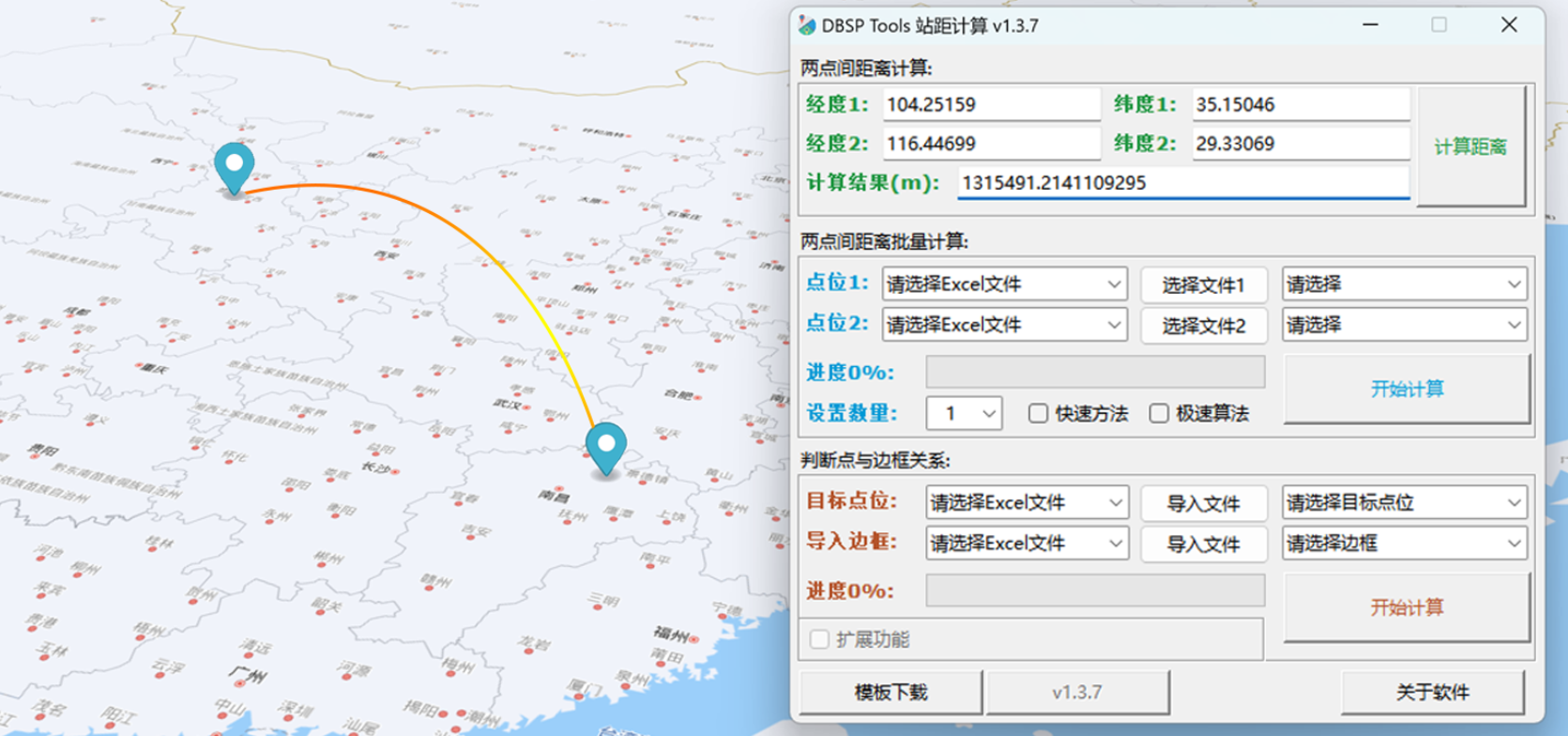Open the 请选择 dropdown beside 选择文件2
The height and width of the screenshot is (736, 1568).
coord(1404,325)
